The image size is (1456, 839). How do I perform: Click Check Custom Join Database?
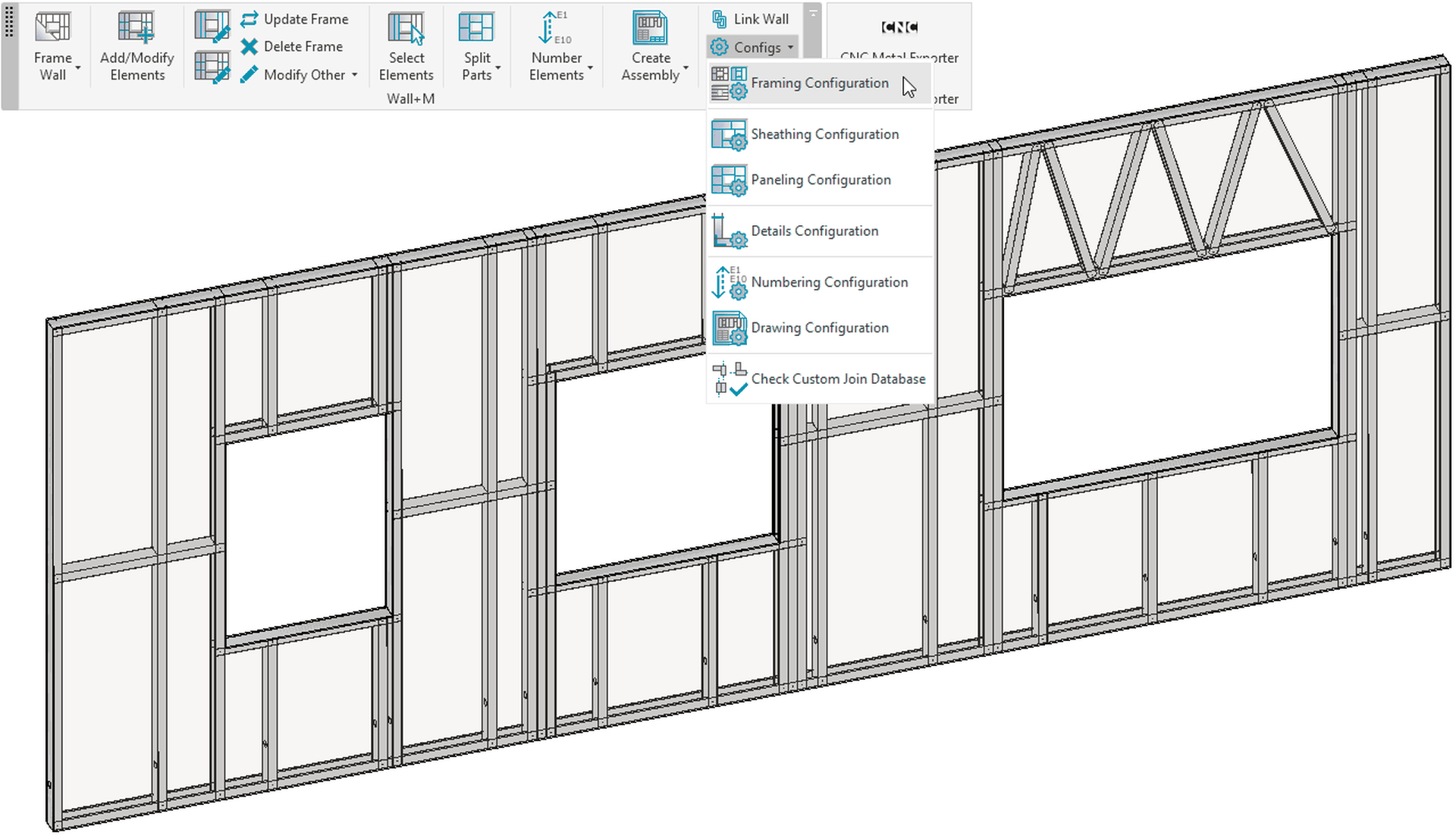(838, 379)
